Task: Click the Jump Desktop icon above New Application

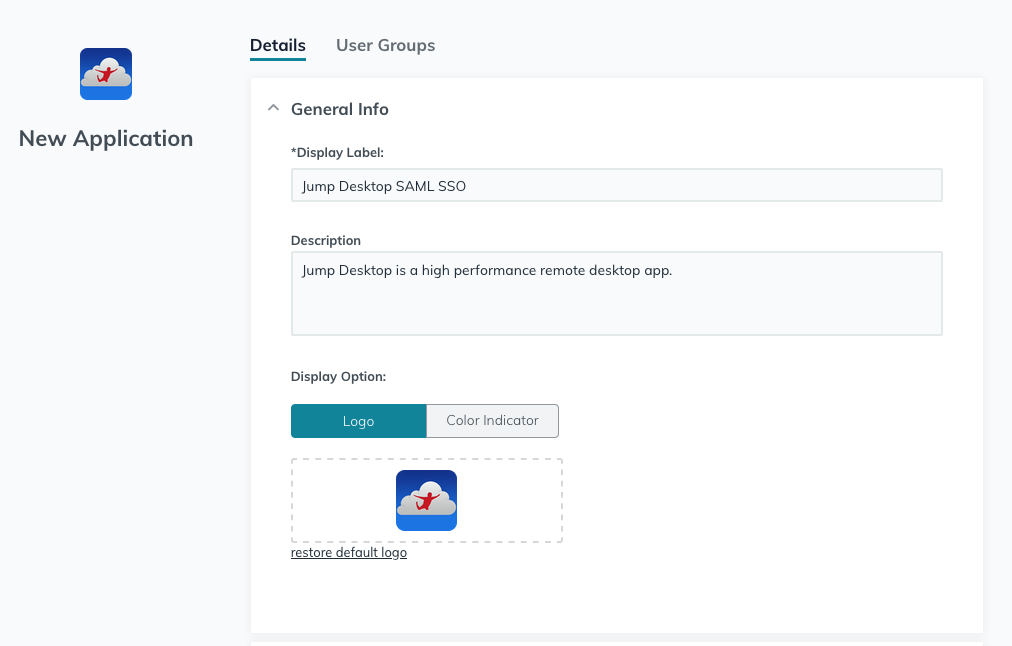Action: tap(106, 74)
